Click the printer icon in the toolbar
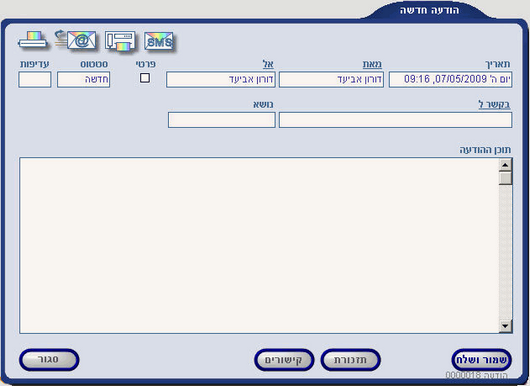 click(32, 41)
